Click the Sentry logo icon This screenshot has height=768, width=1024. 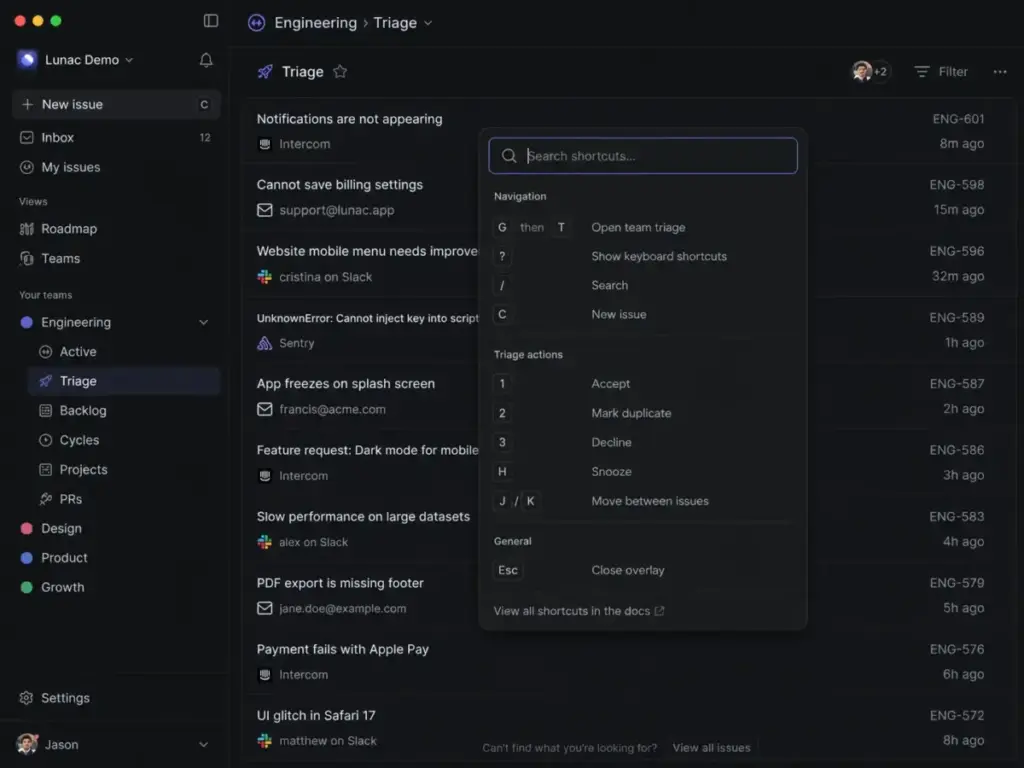tap(264, 344)
